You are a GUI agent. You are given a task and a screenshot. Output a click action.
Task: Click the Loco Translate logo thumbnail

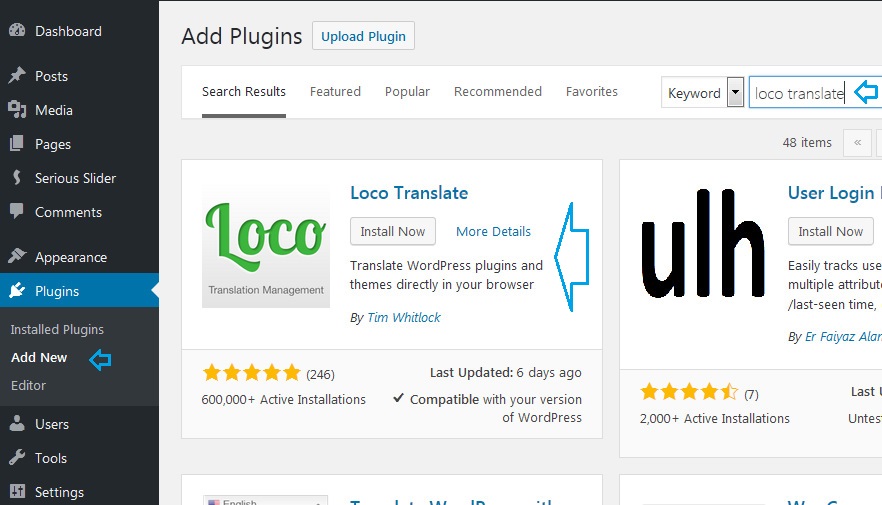pyautogui.click(x=266, y=249)
